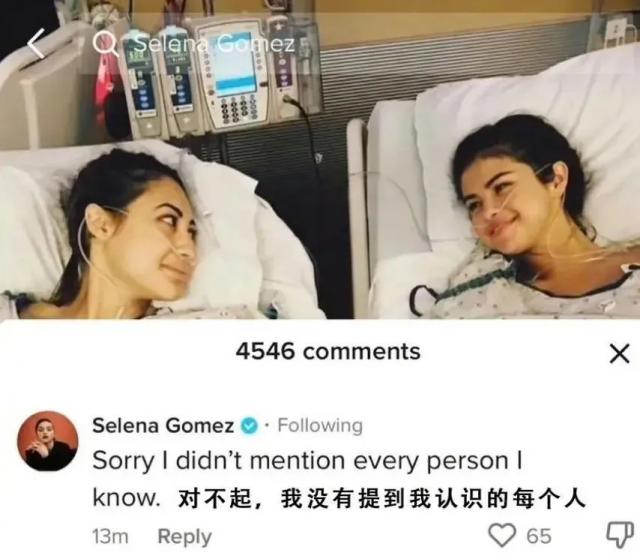Click the "4546 comments" header
The height and width of the screenshot is (559, 640).
pyautogui.click(x=328, y=351)
